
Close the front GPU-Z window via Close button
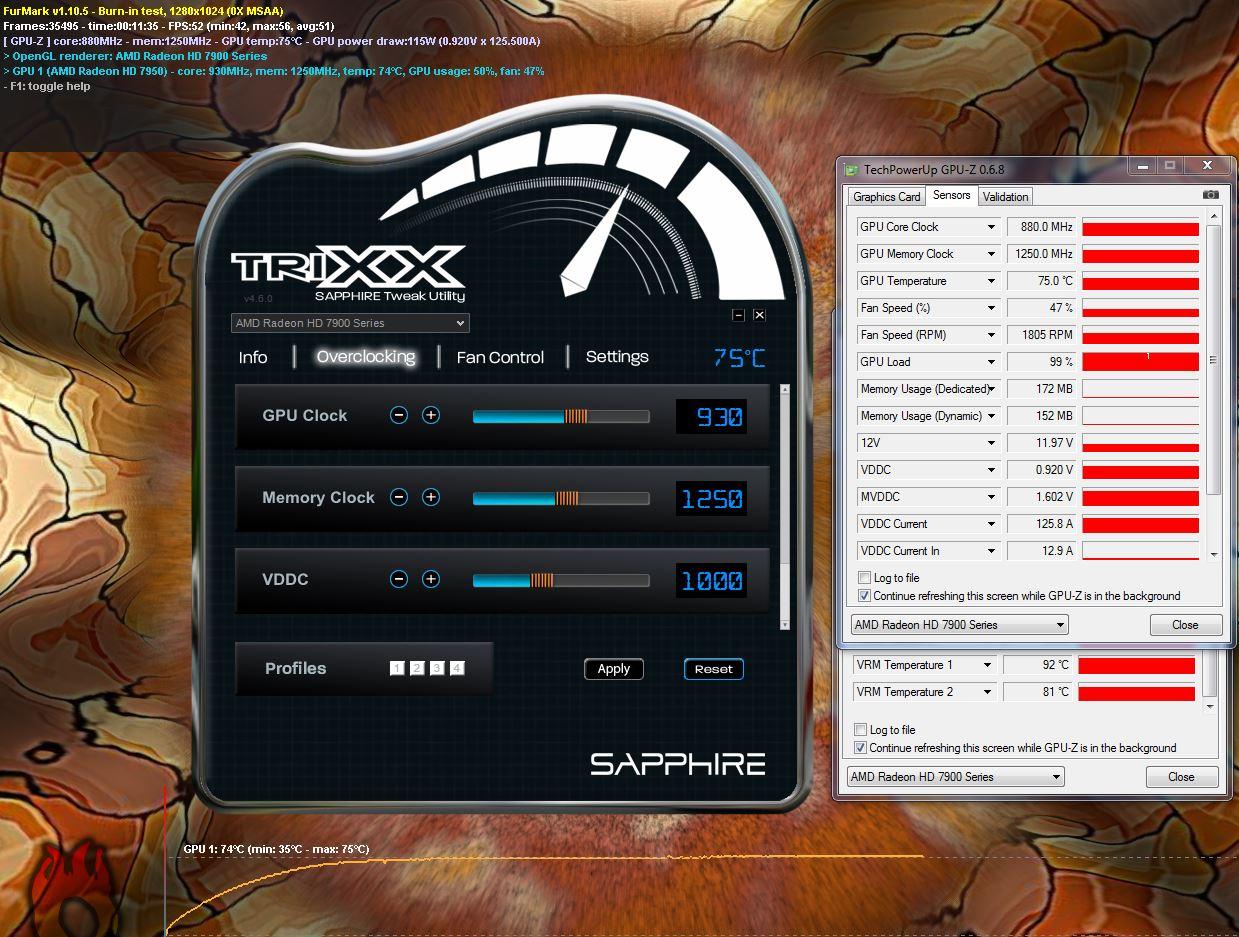(x=1185, y=625)
